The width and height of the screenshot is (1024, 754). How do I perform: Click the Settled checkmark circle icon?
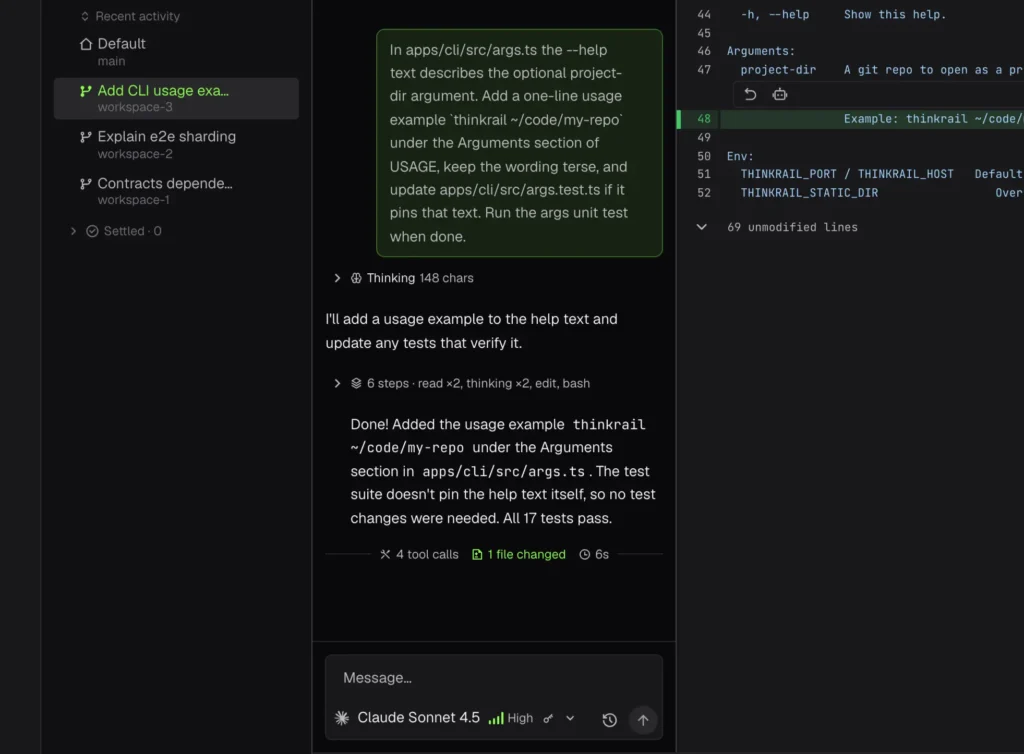point(92,231)
